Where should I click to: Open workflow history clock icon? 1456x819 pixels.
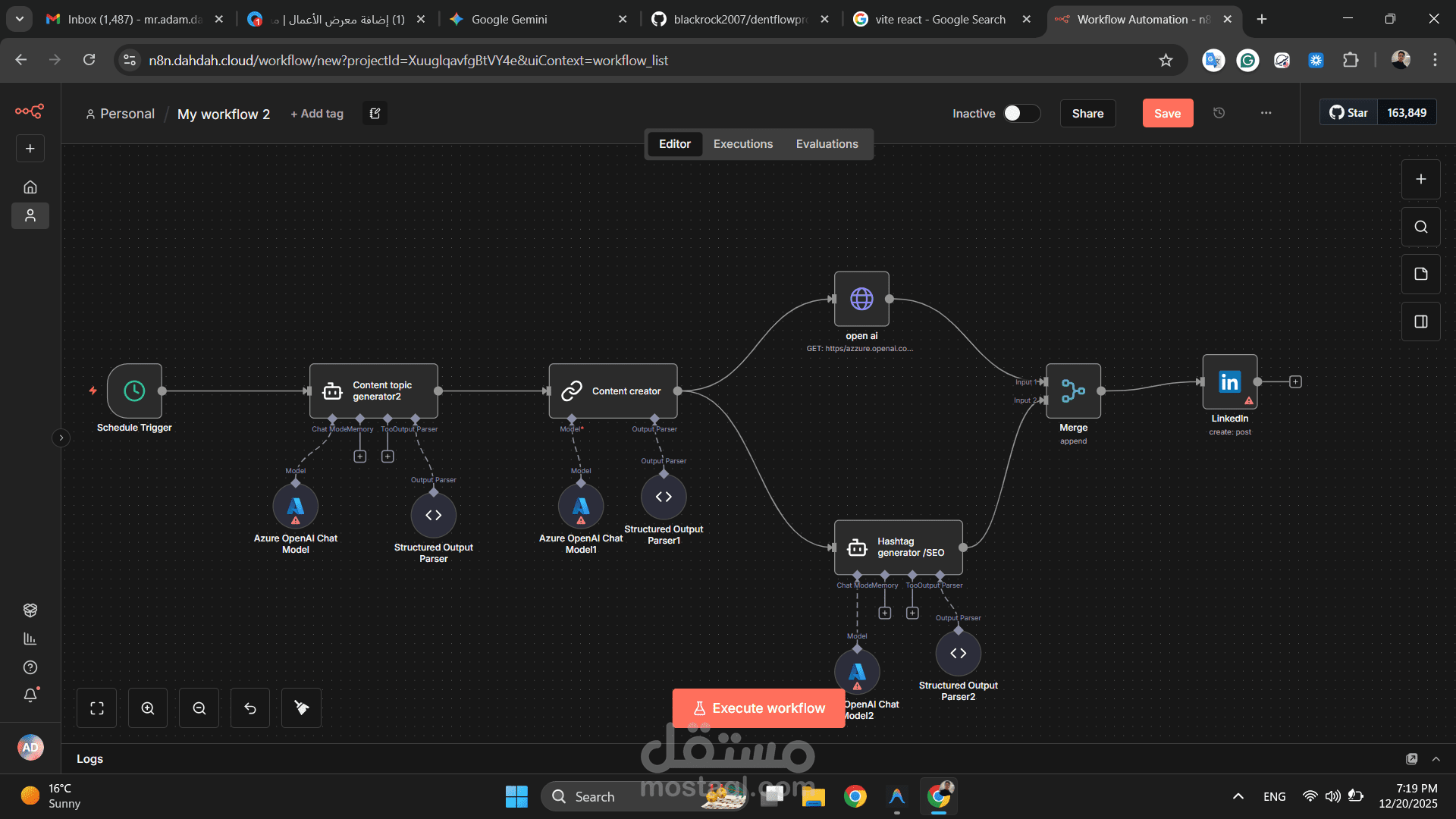pyautogui.click(x=1219, y=113)
